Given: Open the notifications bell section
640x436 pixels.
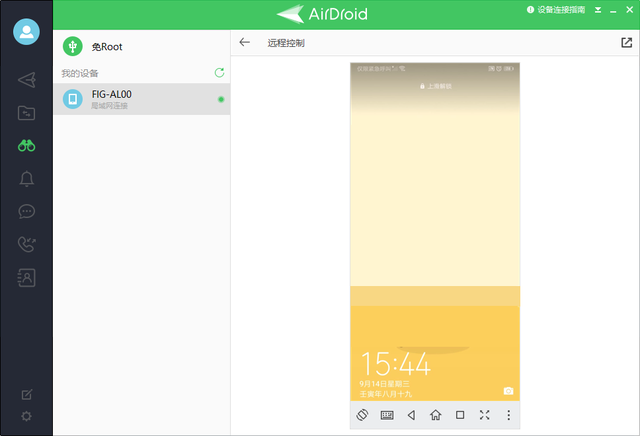Looking at the screenshot, I should [26, 179].
